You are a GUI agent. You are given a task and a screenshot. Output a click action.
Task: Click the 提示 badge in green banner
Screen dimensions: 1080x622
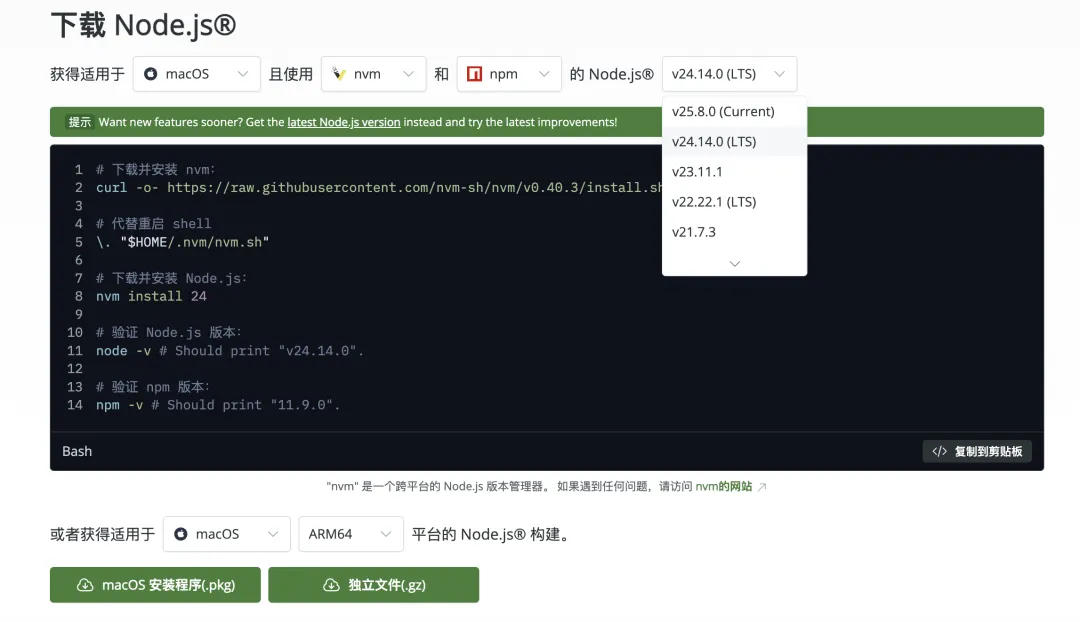(x=79, y=122)
